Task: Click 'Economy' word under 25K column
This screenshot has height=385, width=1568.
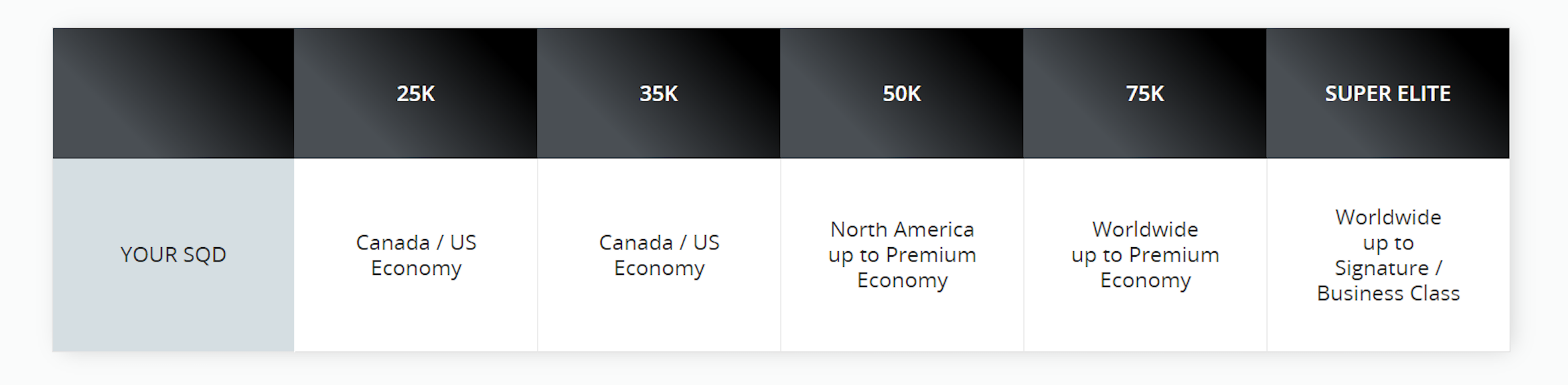Action: click(416, 268)
